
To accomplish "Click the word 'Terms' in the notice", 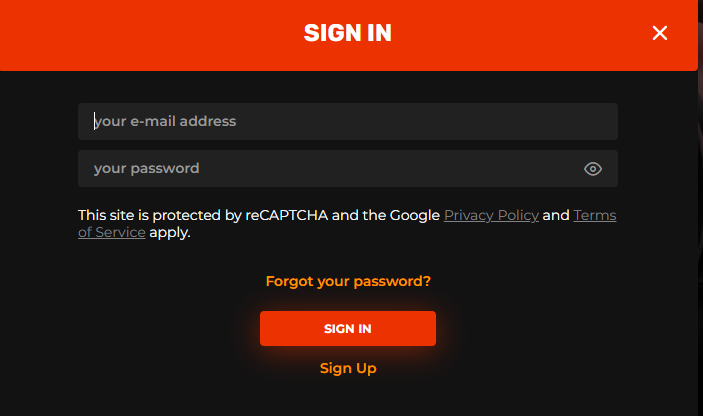I will (x=595, y=216).
